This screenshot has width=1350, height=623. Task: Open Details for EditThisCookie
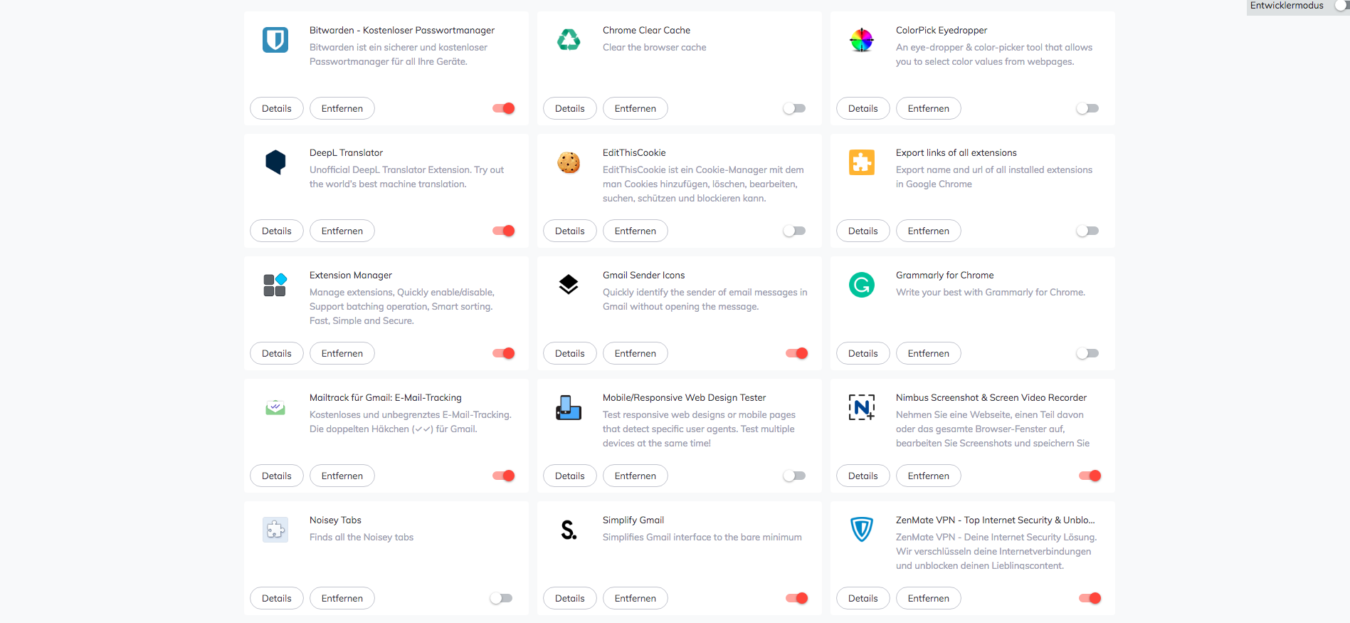pos(570,231)
